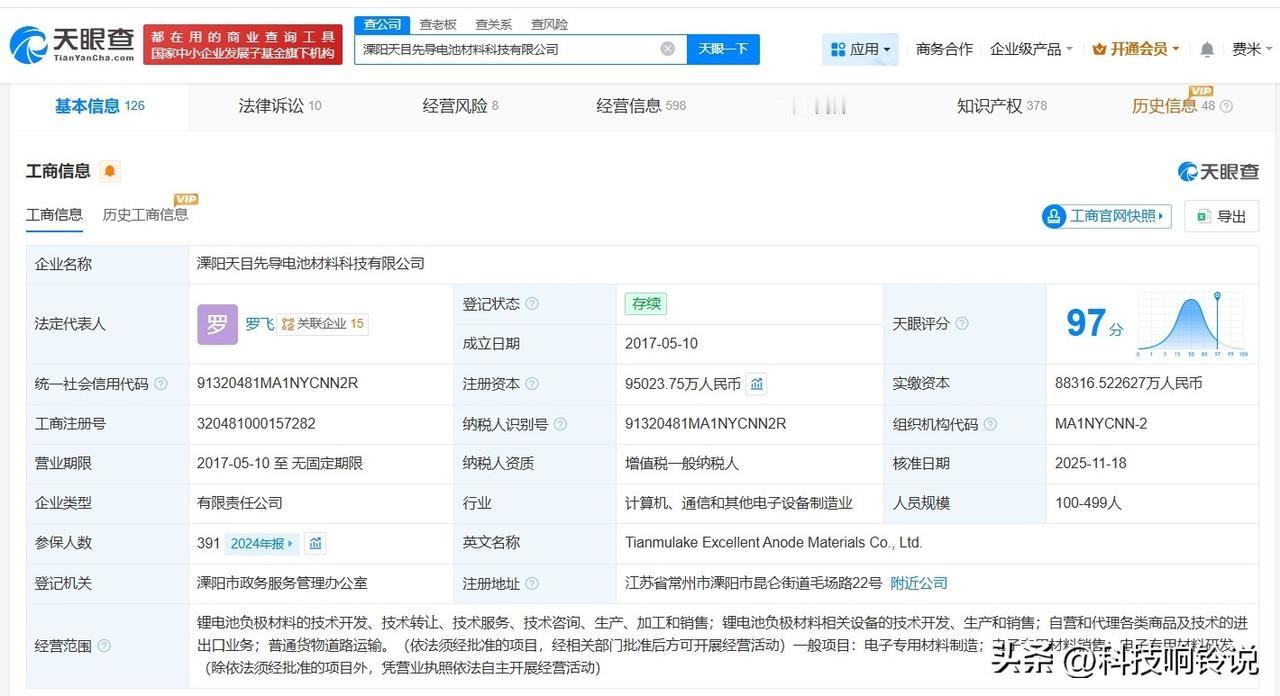Screen dimensions: 1280x696
Task: Click help icon next to 统一社会信用代码
Action: point(161,384)
